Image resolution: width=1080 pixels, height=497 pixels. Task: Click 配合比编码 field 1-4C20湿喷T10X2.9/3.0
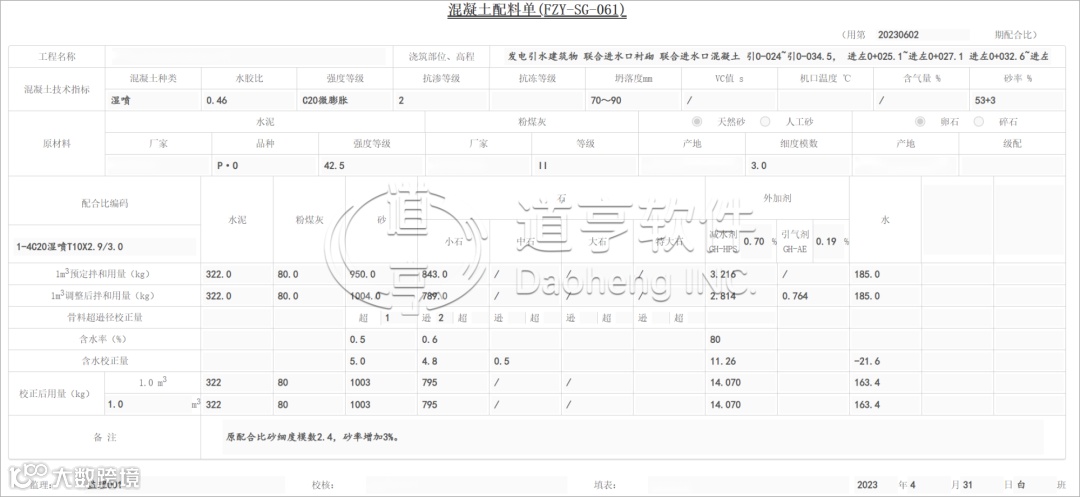coord(104,246)
